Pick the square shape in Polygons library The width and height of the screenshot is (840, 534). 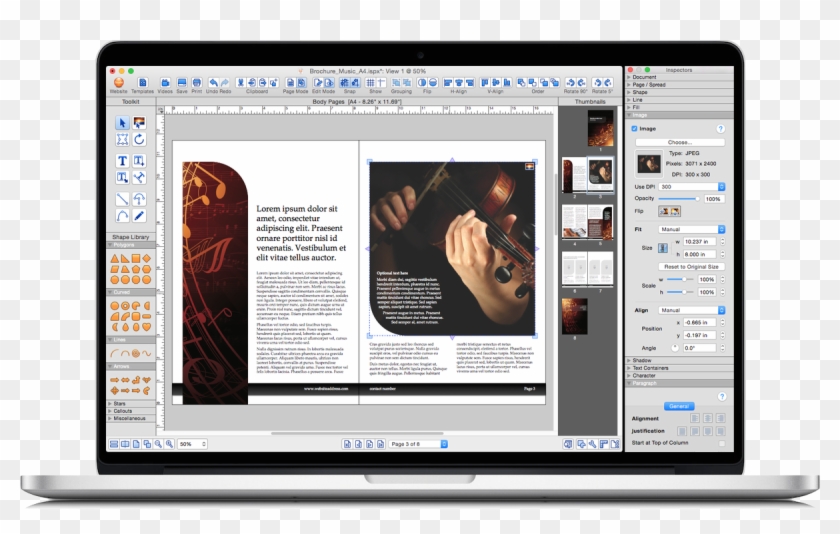click(x=136, y=259)
